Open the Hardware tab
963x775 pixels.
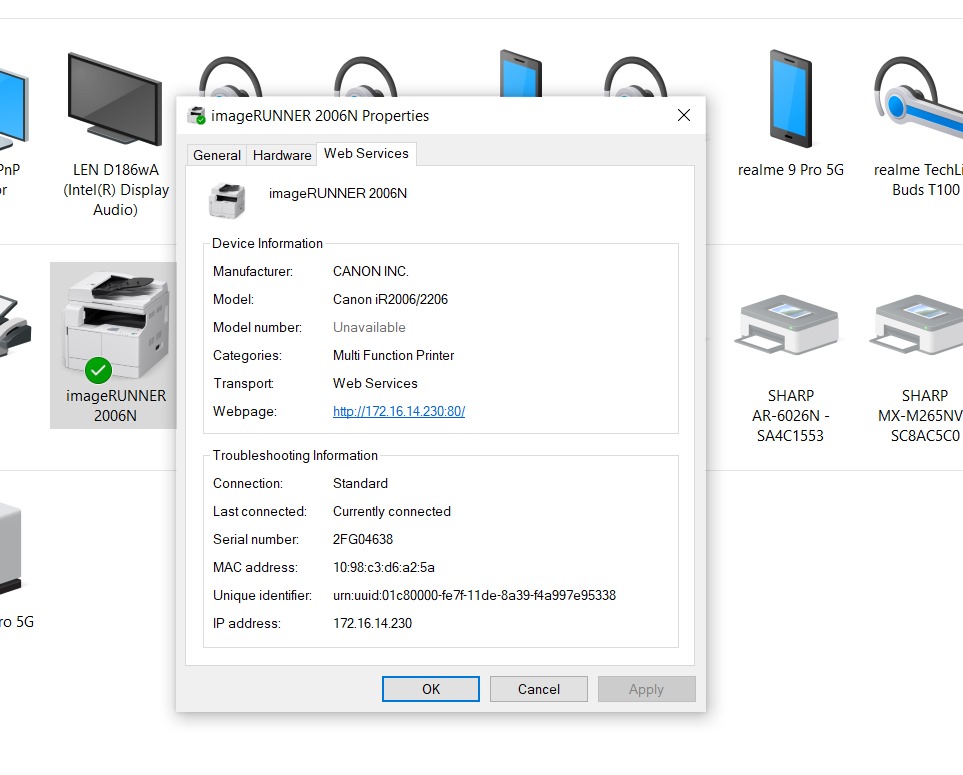282,155
